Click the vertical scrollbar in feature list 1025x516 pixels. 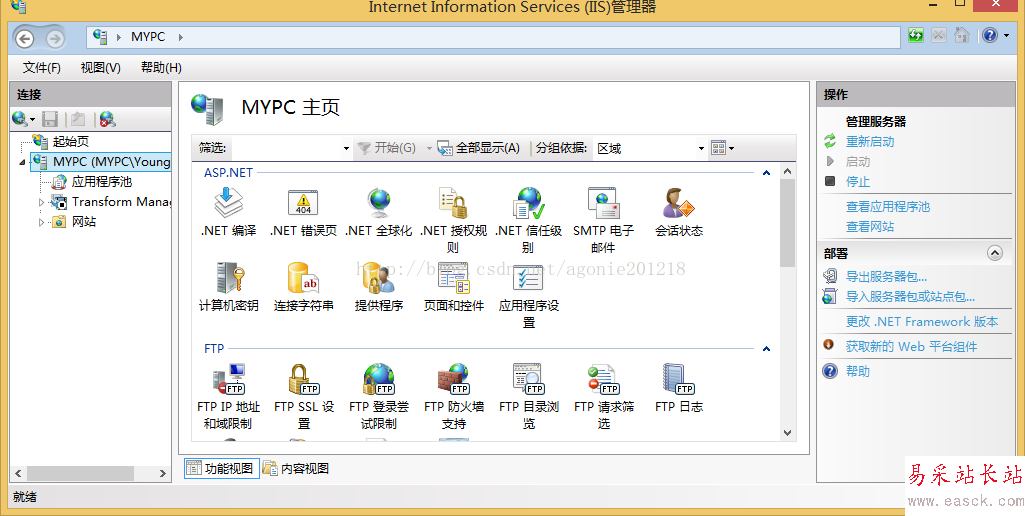point(787,224)
